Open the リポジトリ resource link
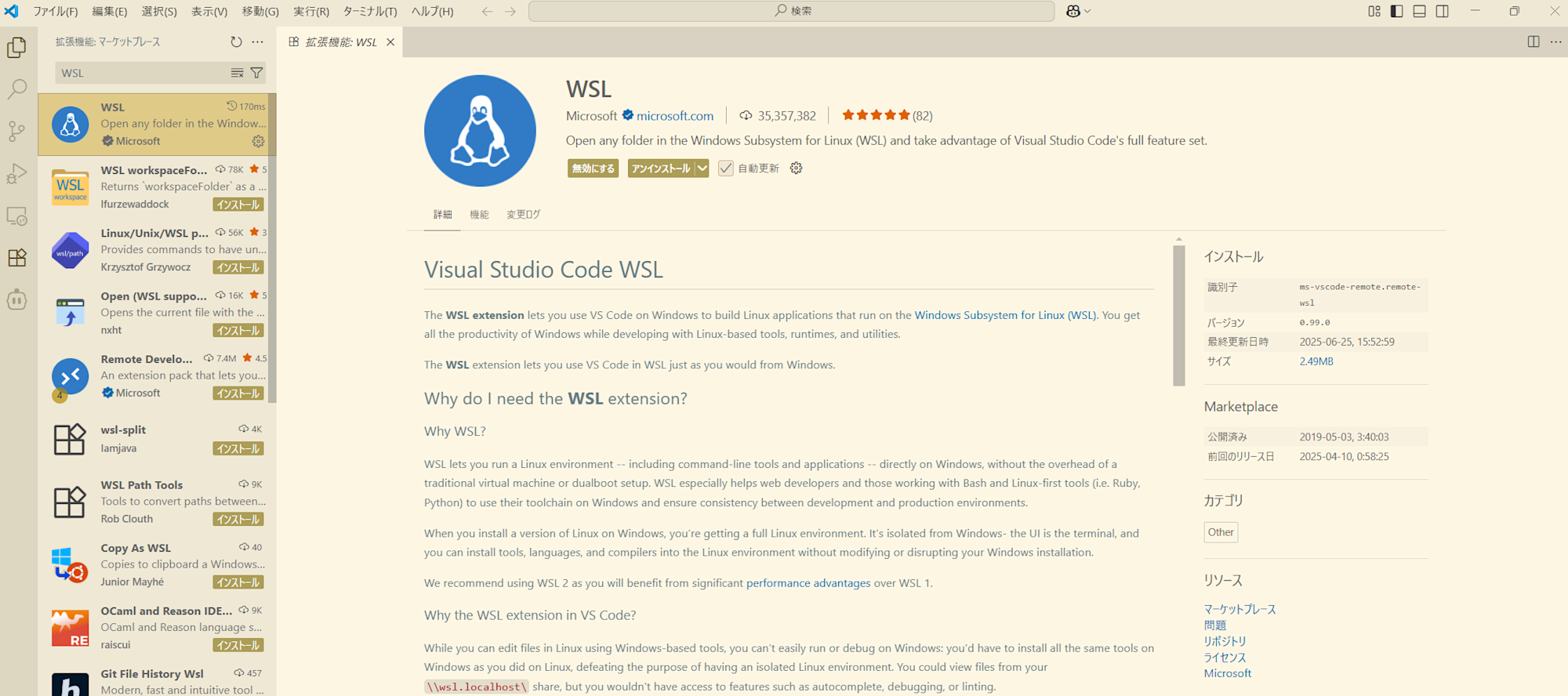The image size is (1568, 696). 1225,641
